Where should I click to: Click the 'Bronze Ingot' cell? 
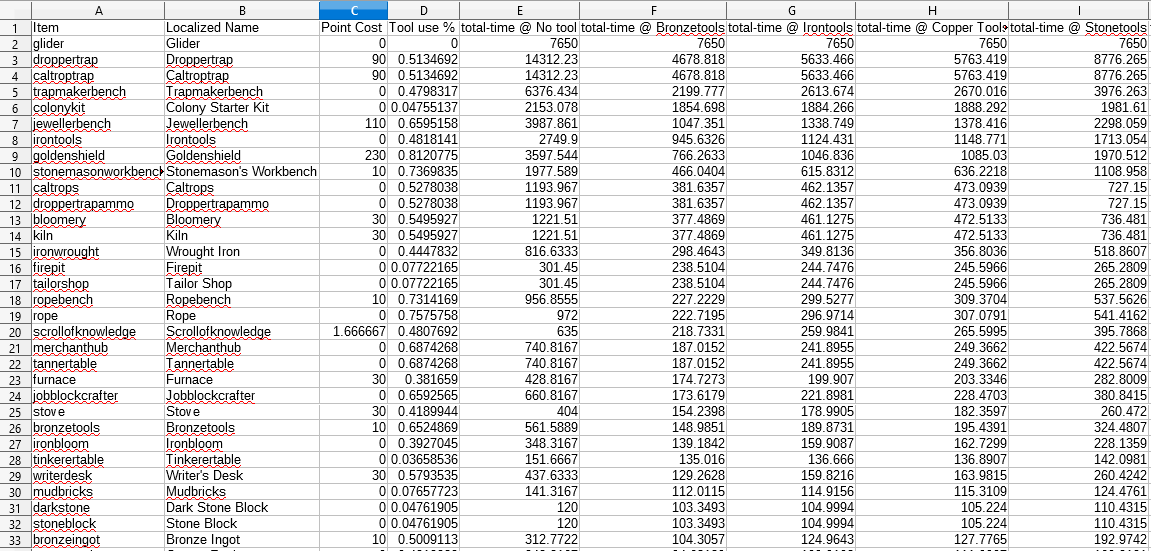pyautogui.click(x=242, y=540)
